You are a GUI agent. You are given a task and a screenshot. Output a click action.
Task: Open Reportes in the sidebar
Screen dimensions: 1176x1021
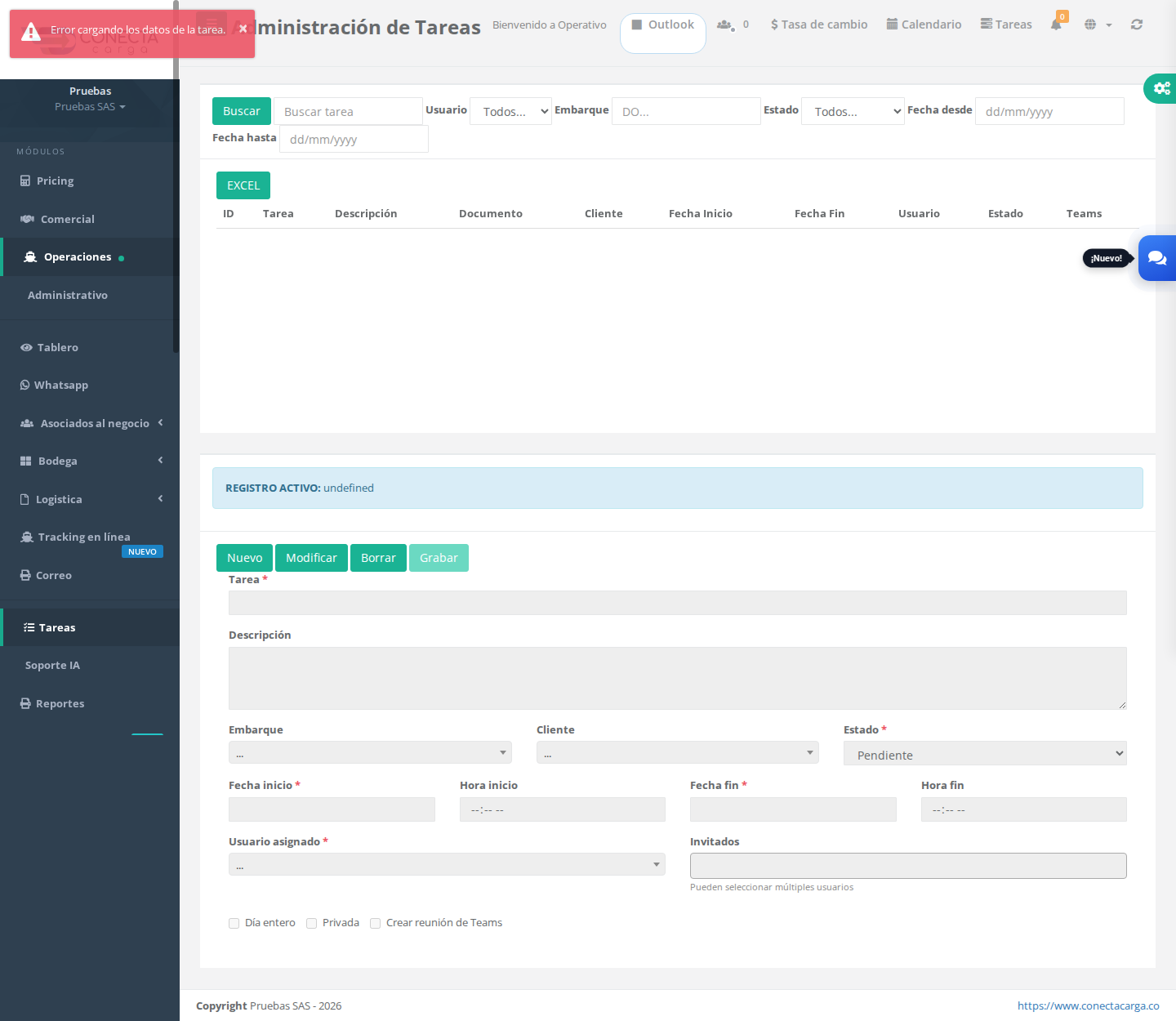(90, 703)
